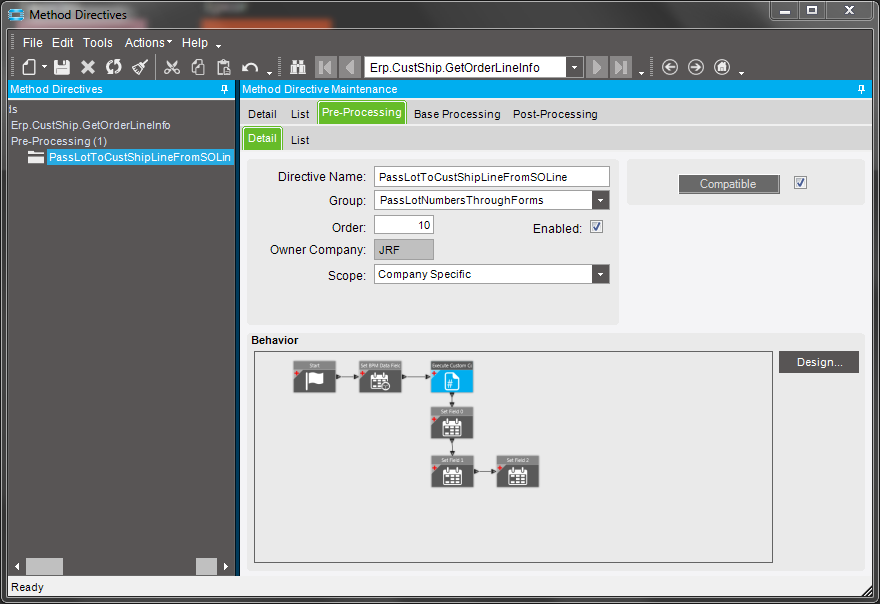Select the Base Processing tab
Viewport: 880px width, 604px height.
[457, 114]
